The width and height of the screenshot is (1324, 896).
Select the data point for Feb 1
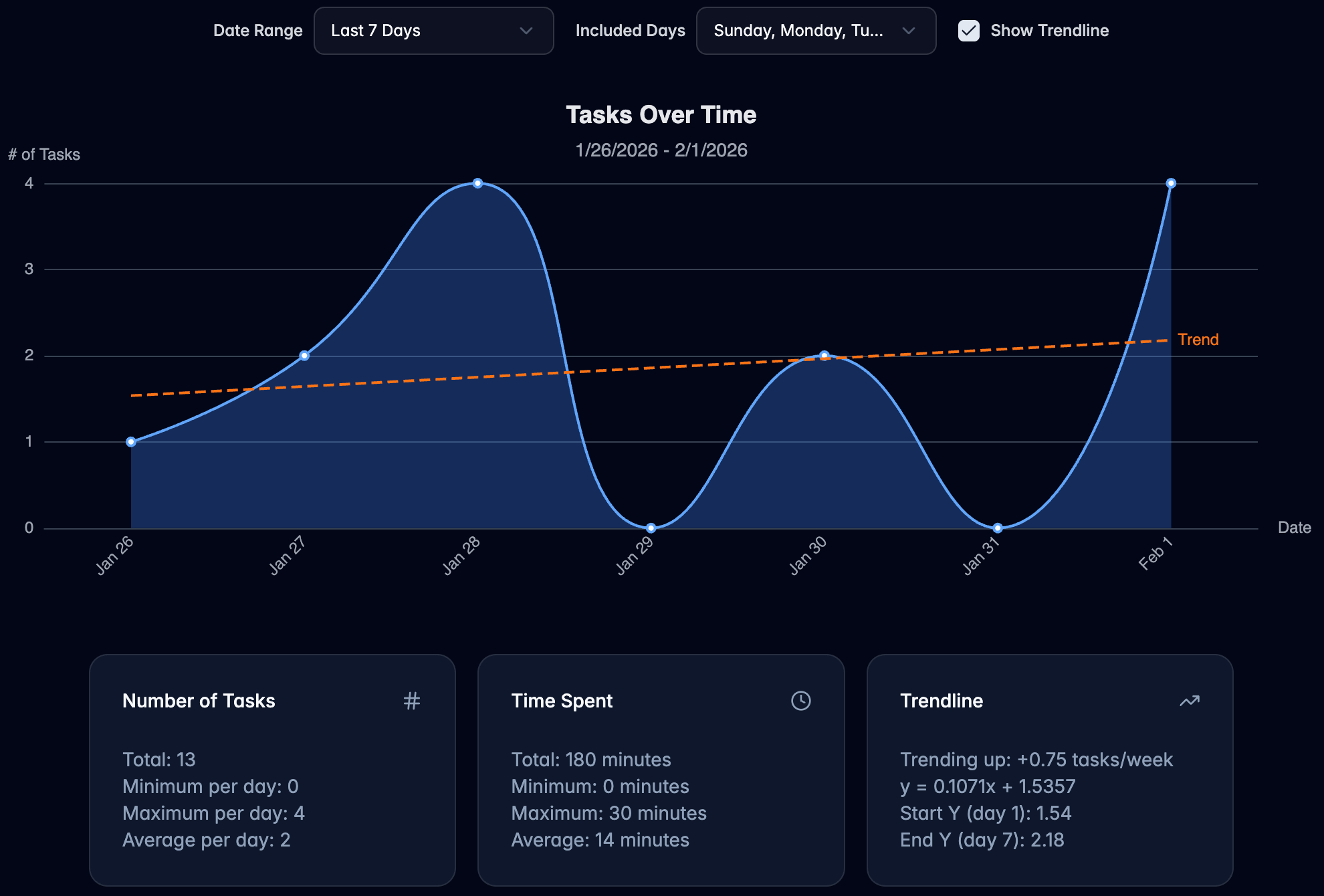pyautogui.click(x=1171, y=183)
